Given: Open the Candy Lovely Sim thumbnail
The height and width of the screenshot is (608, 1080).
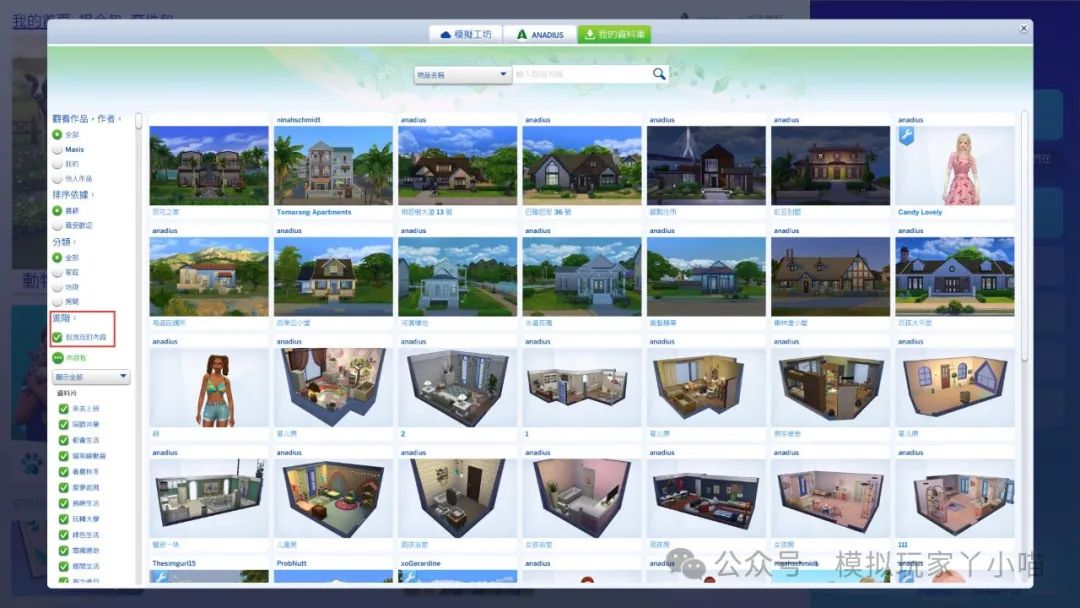Looking at the screenshot, I should (955, 165).
